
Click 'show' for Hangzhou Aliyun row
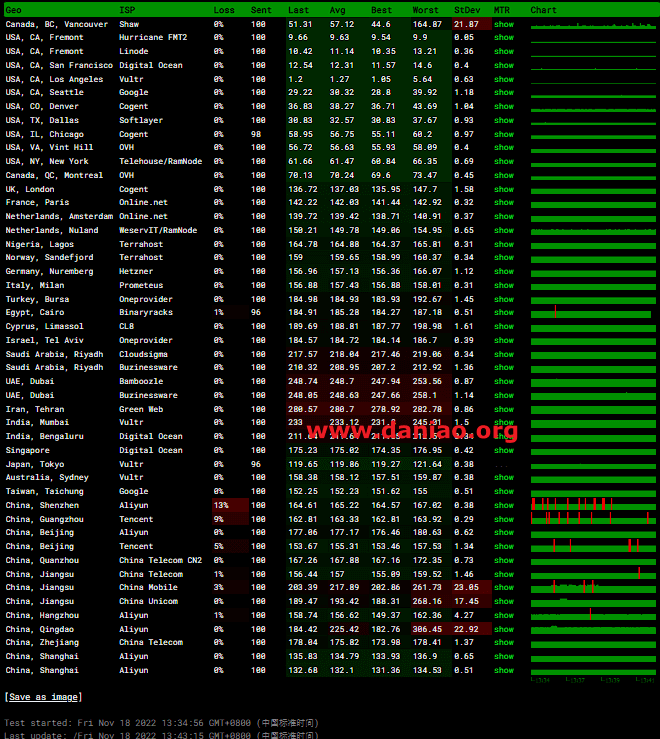click(503, 616)
